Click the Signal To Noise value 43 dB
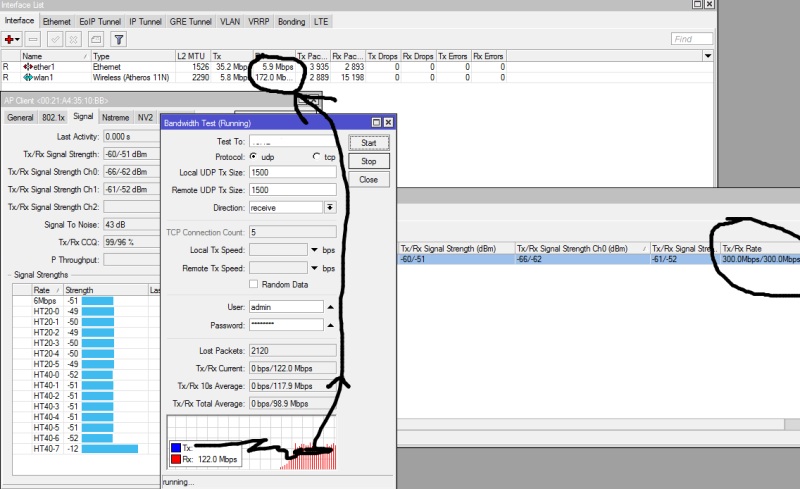Image resolution: width=800 pixels, height=489 pixels. tap(131, 225)
